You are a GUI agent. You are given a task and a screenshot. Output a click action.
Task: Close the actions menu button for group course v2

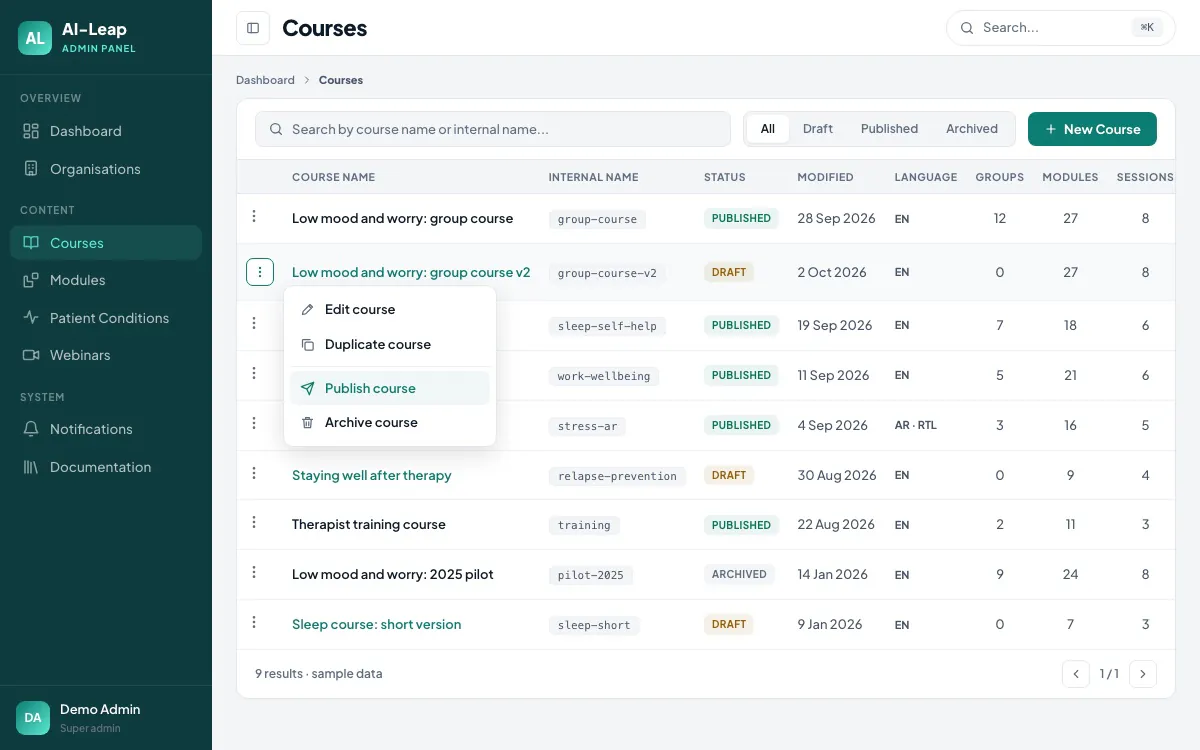point(260,272)
